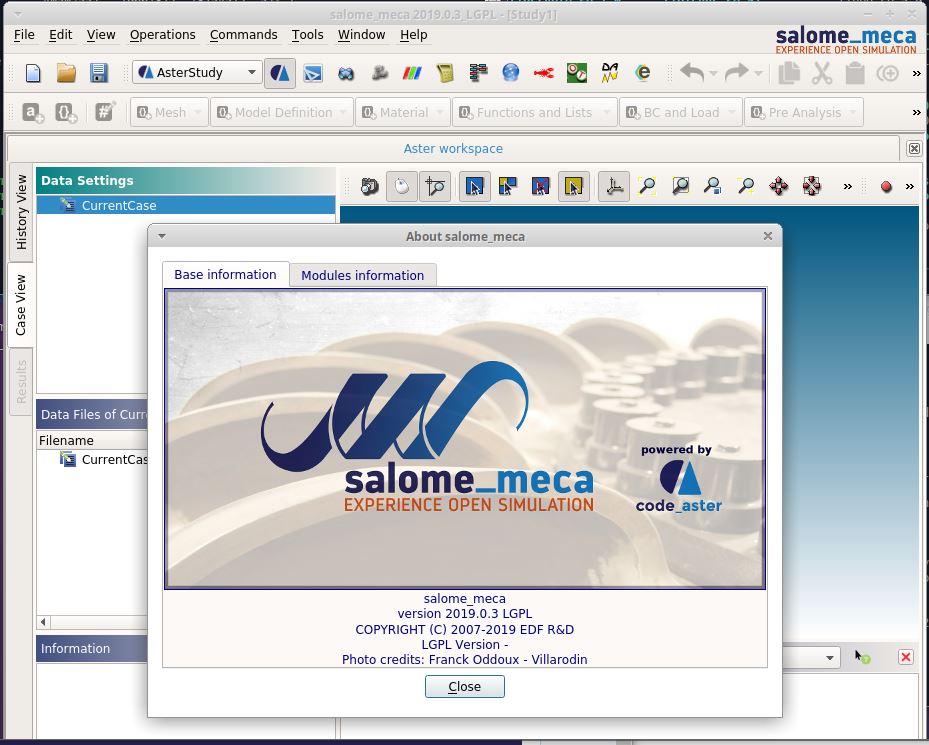Open a study with the folder icon
Image resolution: width=929 pixels, height=745 pixels.
pos(66,73)
